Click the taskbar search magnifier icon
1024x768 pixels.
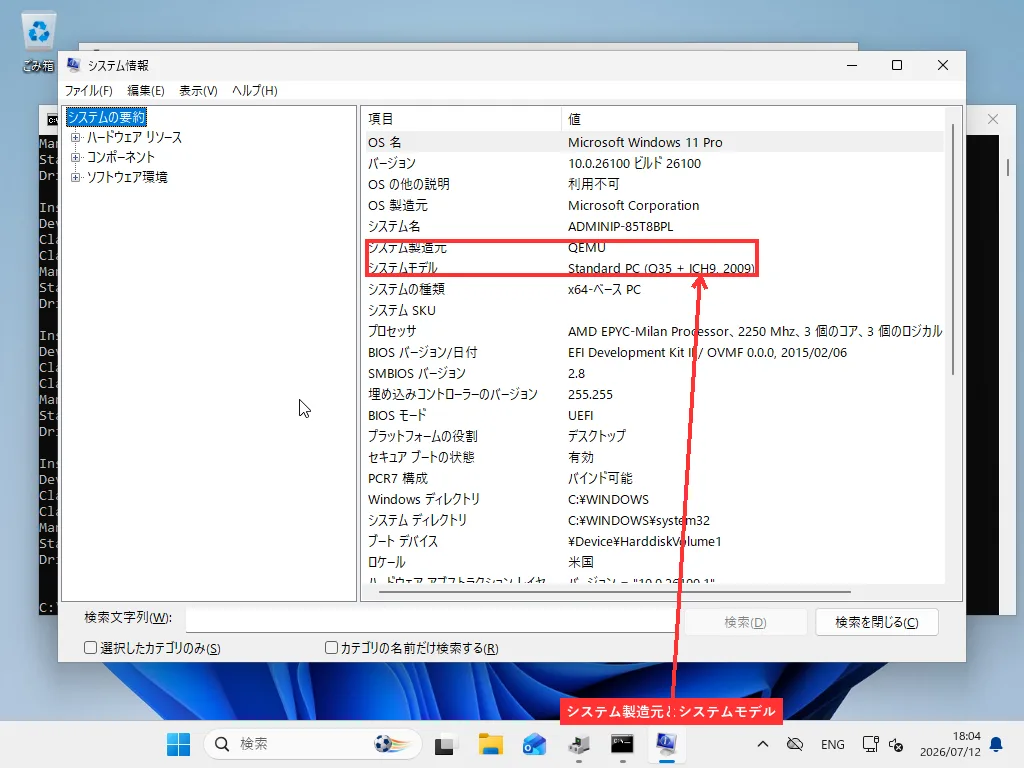click(x=222, y=744)
